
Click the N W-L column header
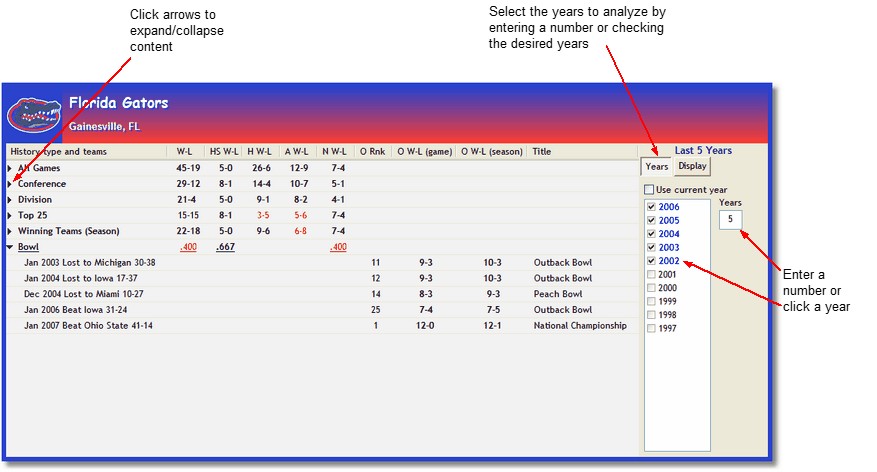click(x=334, y=152)
